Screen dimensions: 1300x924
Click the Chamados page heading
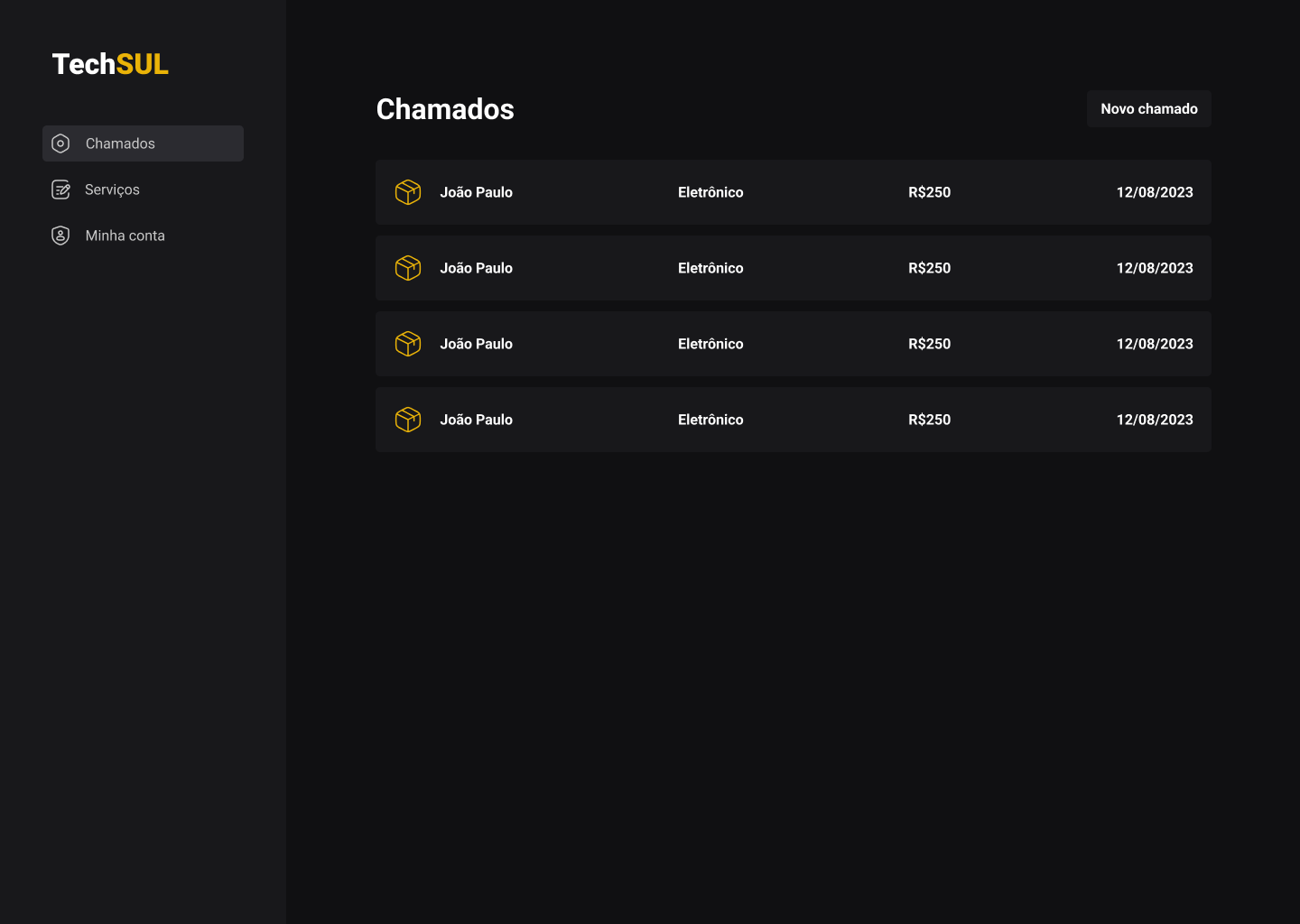click(x=445, y=109)
